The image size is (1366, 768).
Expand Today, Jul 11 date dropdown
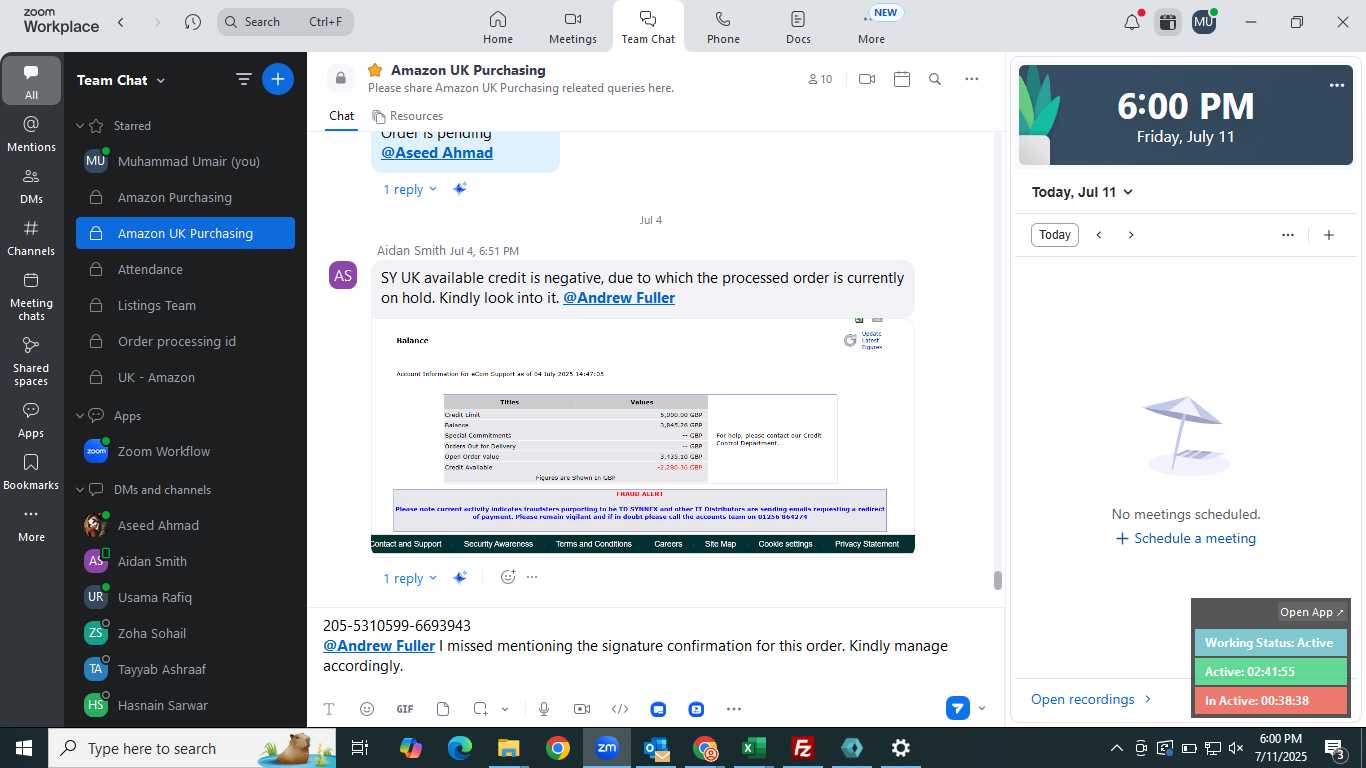pos(1083,192)
